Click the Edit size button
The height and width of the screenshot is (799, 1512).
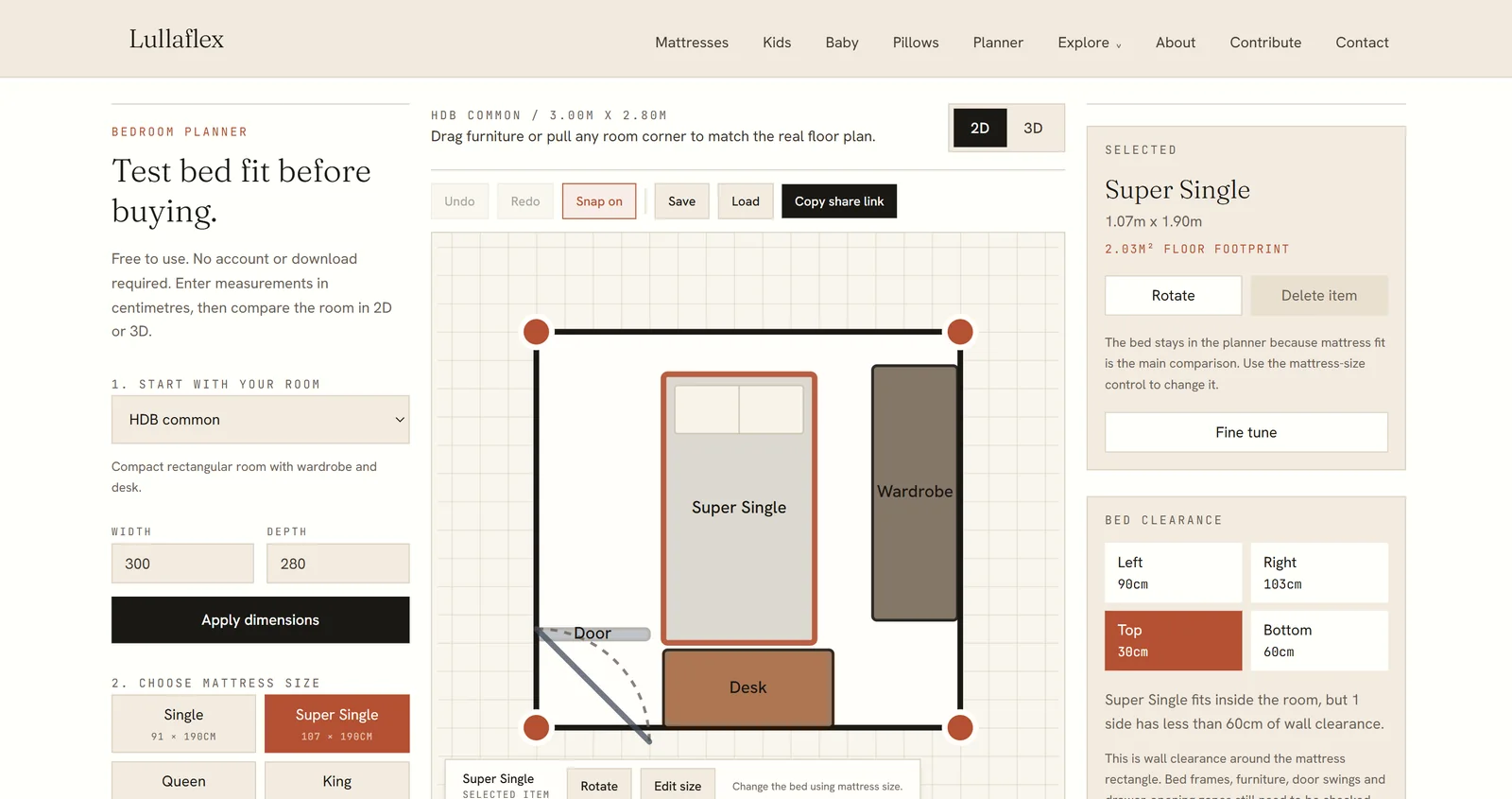[678, 786]
